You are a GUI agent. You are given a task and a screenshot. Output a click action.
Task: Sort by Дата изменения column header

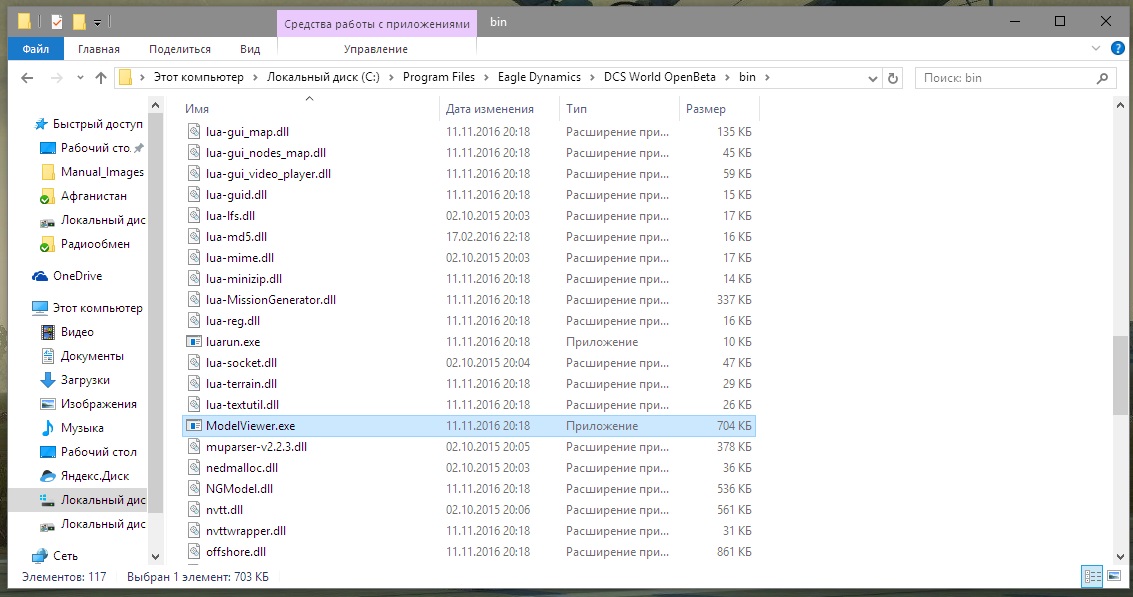pyautogui.click(x=489, y=109)
